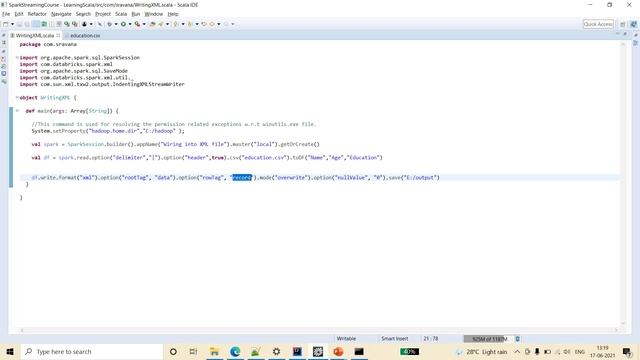Open the Refactor menu
640x360 pixels.
[x=37, y=14]
